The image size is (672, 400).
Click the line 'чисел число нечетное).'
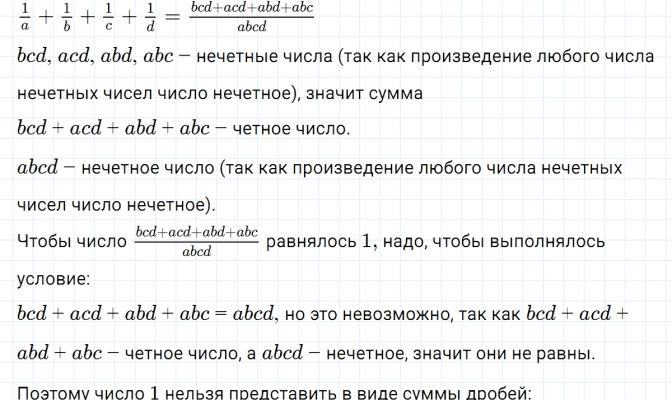pos(116,204)
